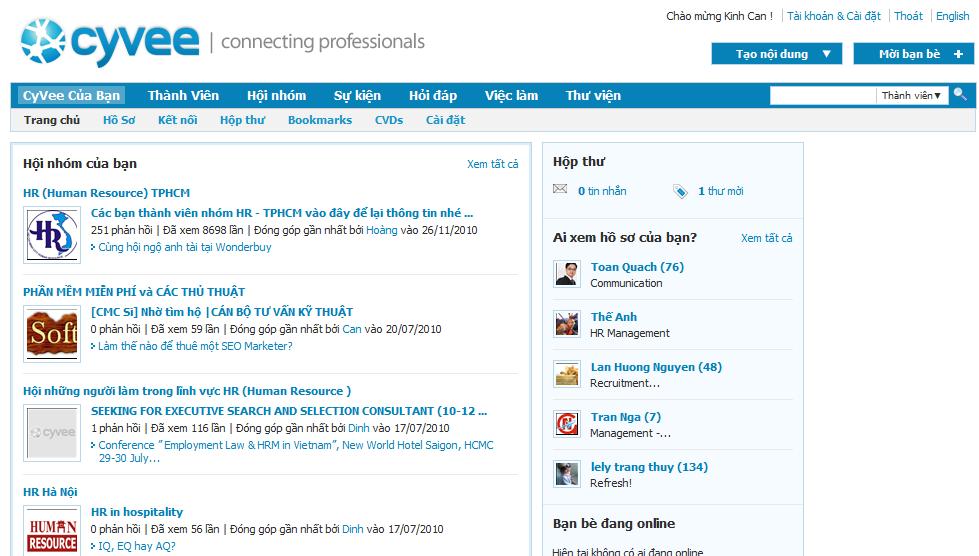Click Toan Quach's profile photo

[x=567, y=274]
